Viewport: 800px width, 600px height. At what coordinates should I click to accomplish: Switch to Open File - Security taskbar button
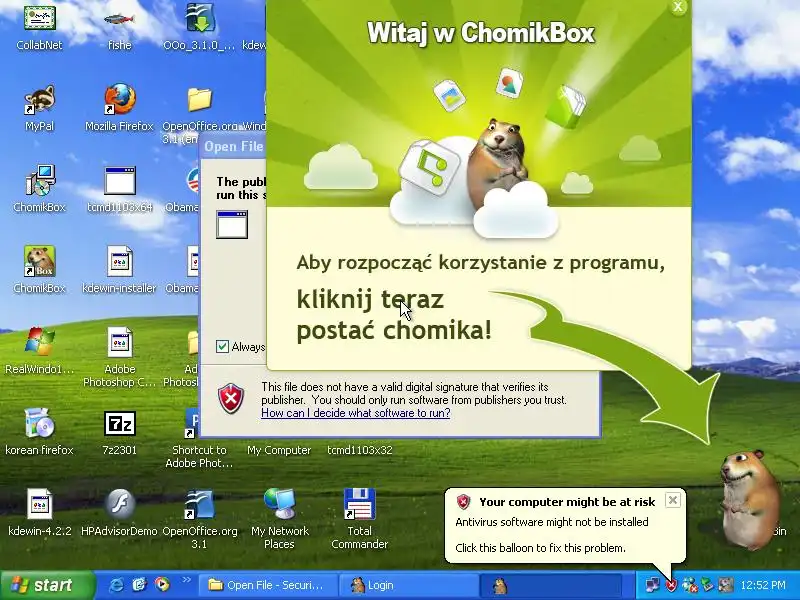click(267, 585)
